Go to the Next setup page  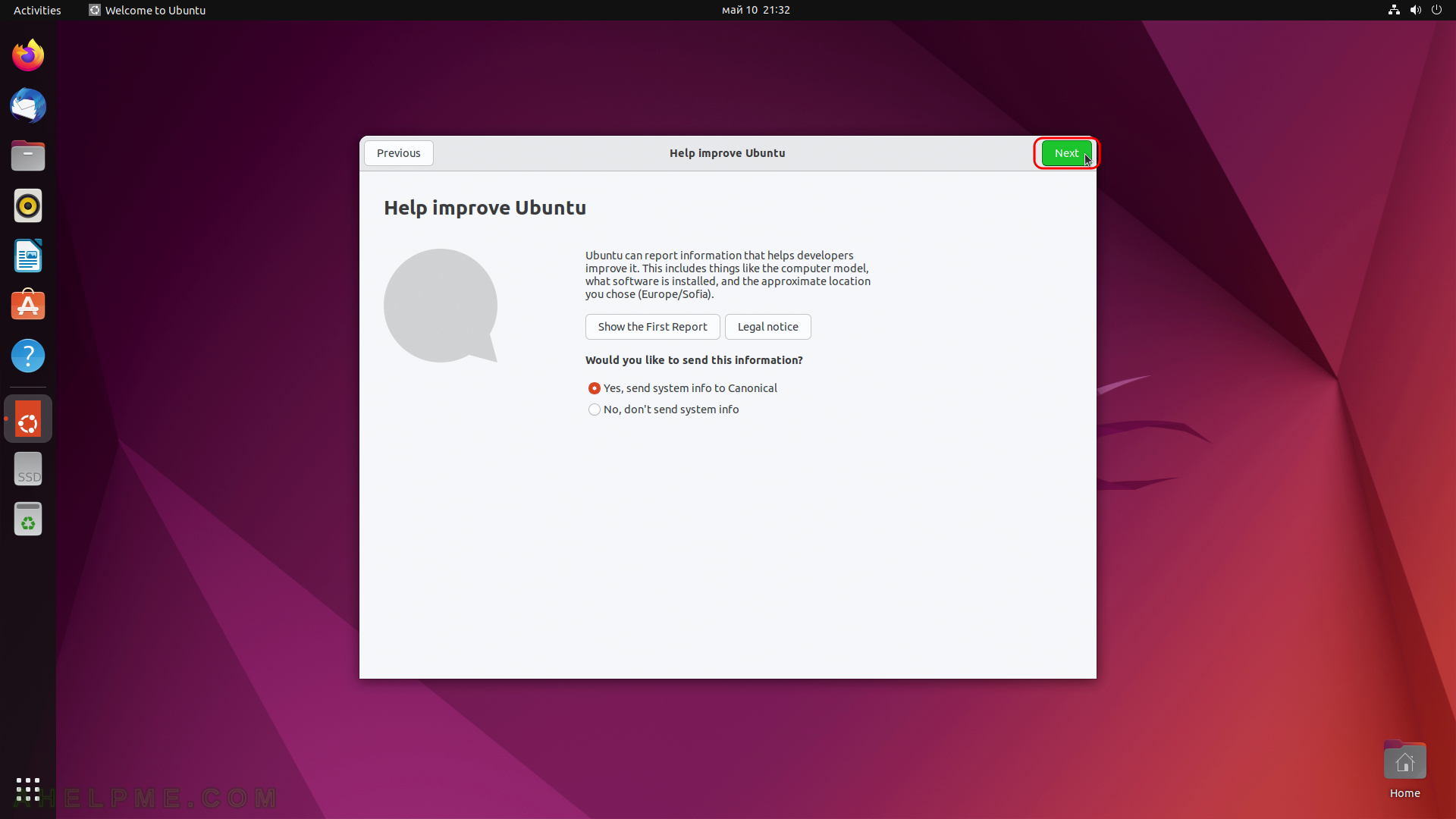pos(1066,153)
